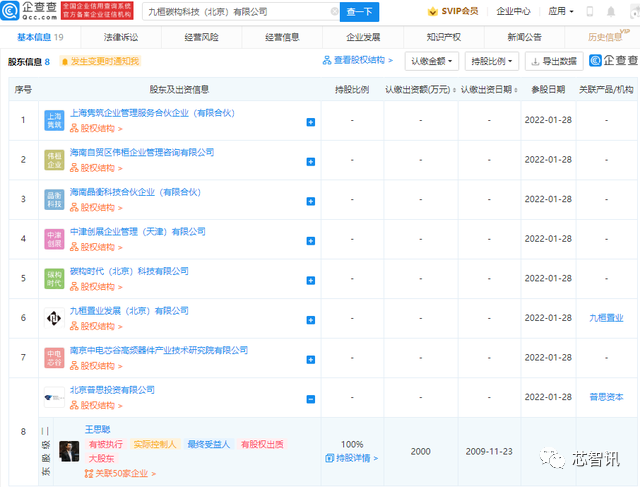640x487 pixels.
Task: Switch to the 法律诉讼 tab
Action: [x=121, y=37]
